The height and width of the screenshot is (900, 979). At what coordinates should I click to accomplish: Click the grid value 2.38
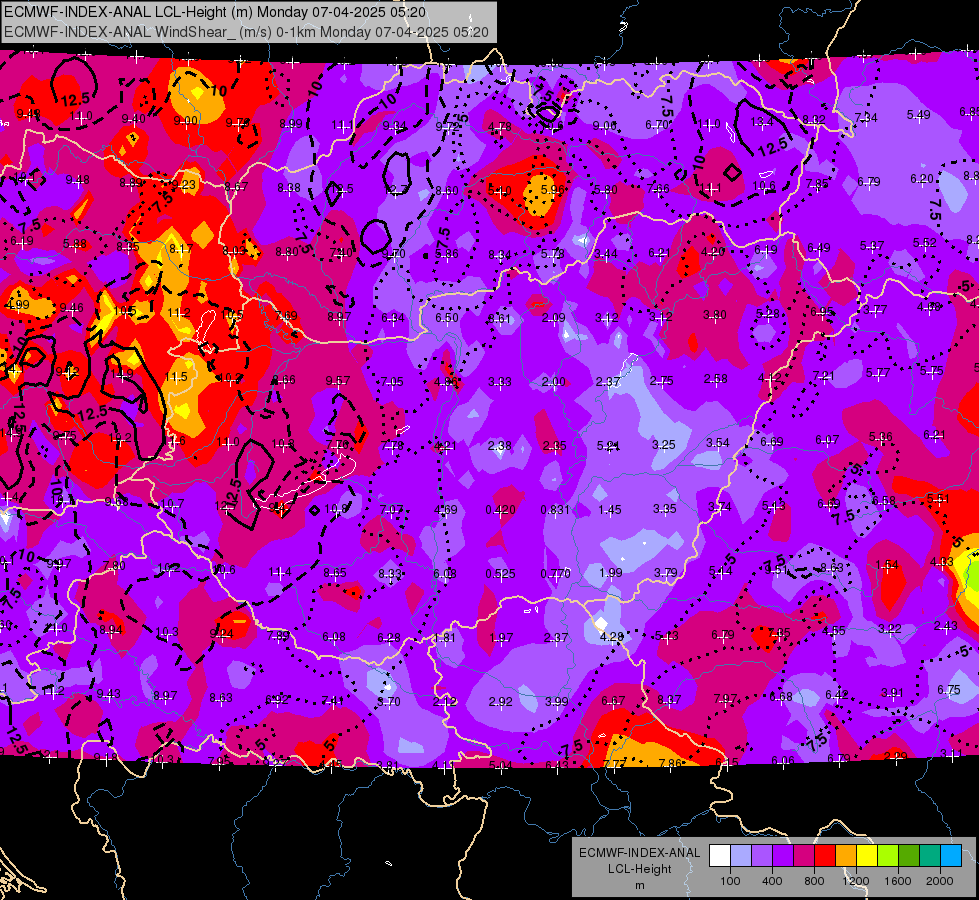(499, 445)
